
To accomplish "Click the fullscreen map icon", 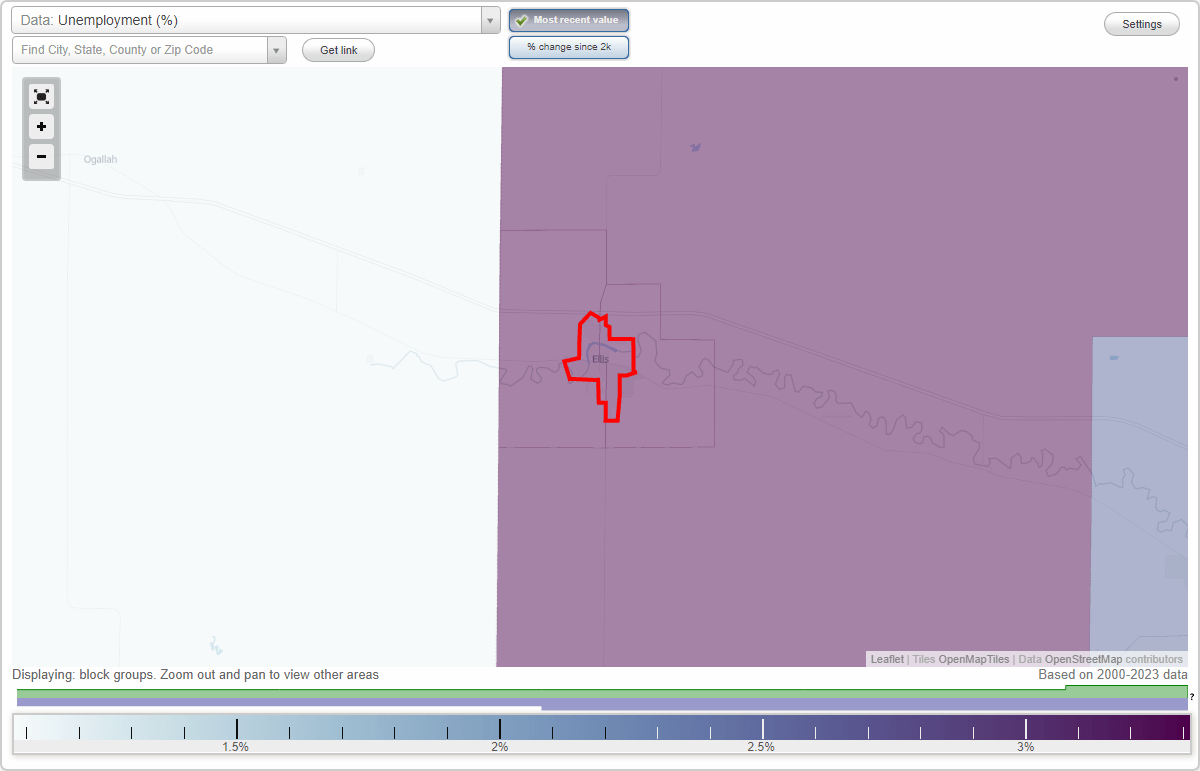I will click(x=41, y=96).
